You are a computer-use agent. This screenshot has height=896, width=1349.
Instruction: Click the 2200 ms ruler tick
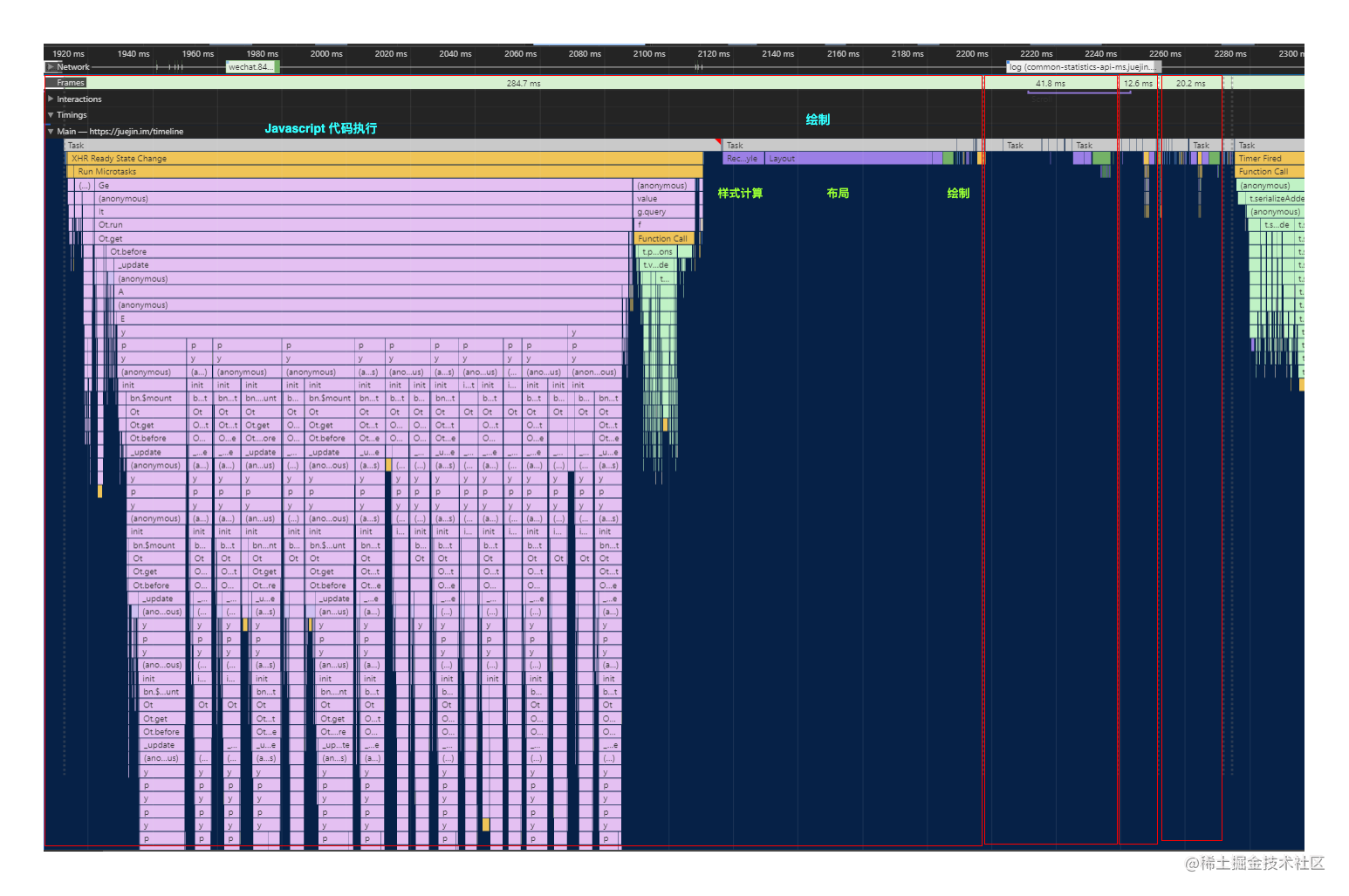click(x=972, y=54)
